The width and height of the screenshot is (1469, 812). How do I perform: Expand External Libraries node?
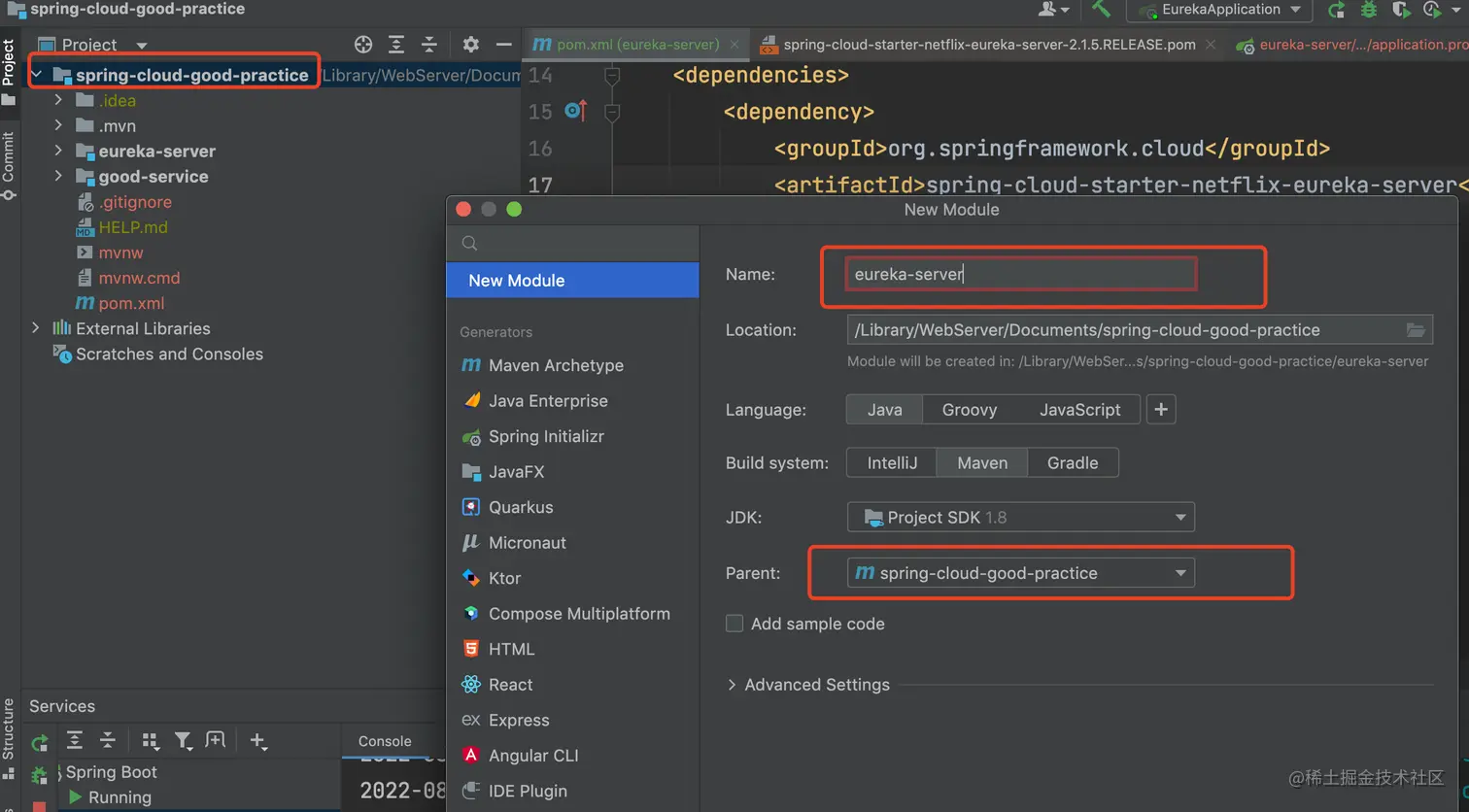pos(36,328)
